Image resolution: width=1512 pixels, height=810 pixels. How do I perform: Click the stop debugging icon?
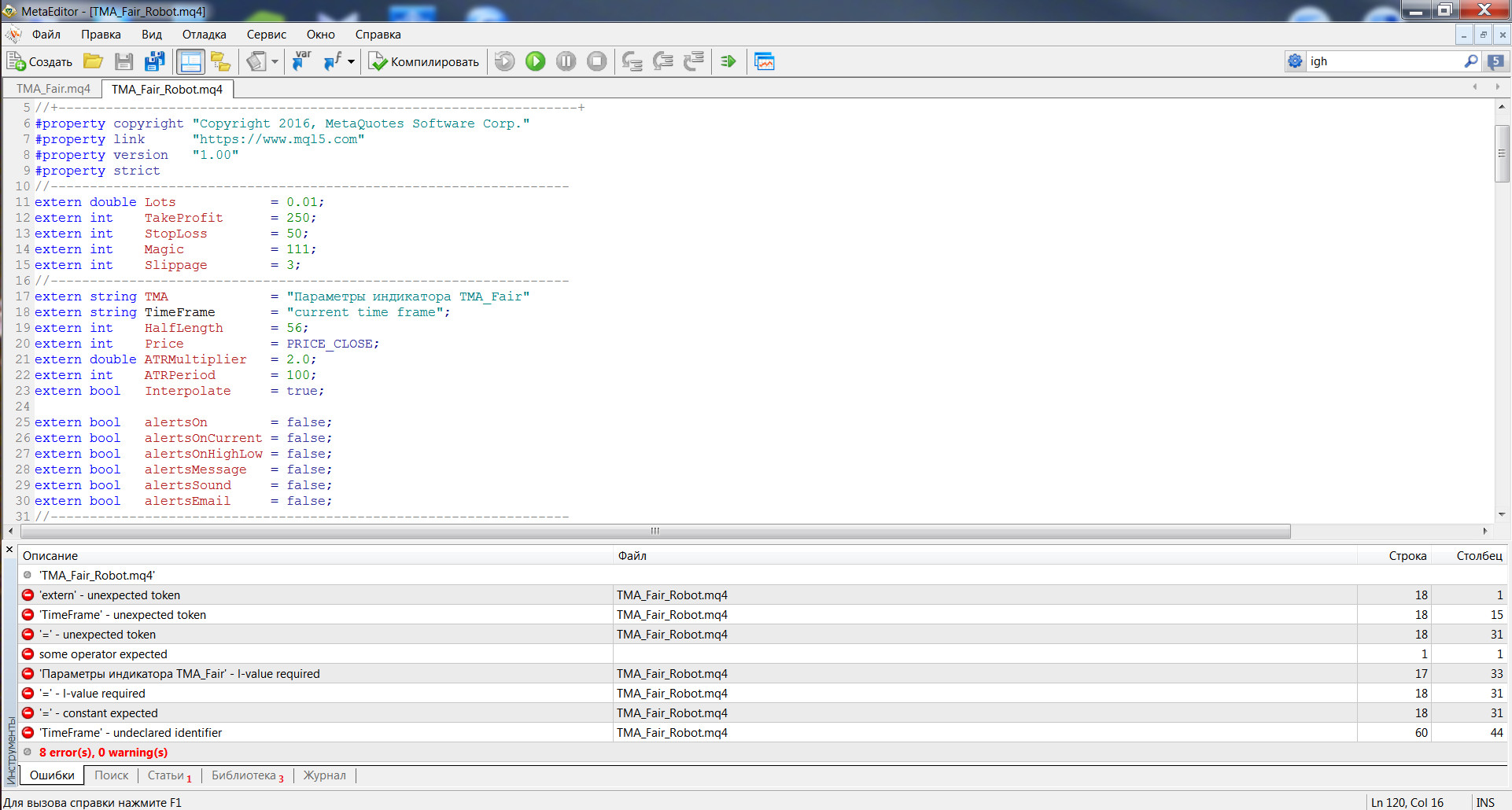(x=597, y=61)
